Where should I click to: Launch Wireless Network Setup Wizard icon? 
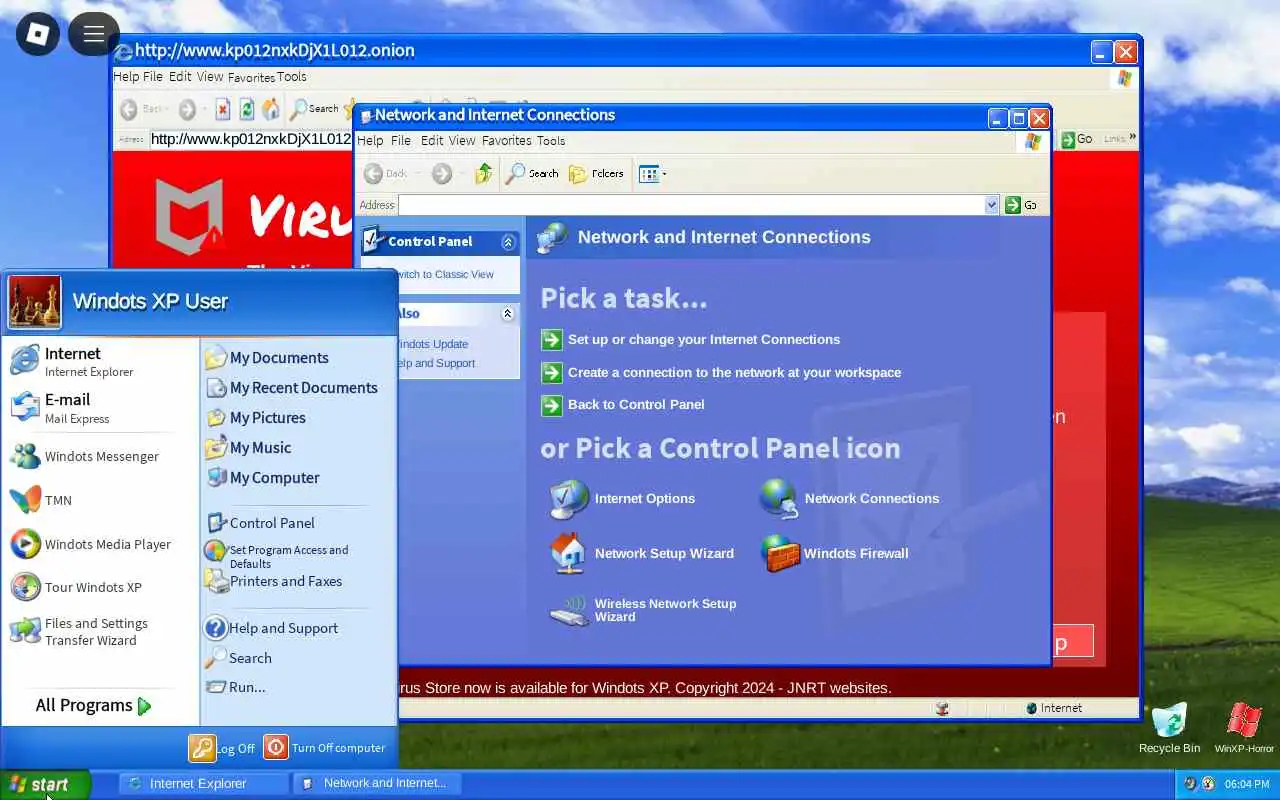coord(644,610)
